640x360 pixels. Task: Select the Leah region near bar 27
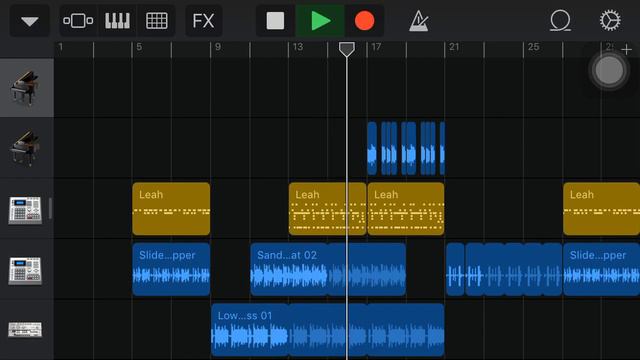pyautogui.click(x=602, y=209)
